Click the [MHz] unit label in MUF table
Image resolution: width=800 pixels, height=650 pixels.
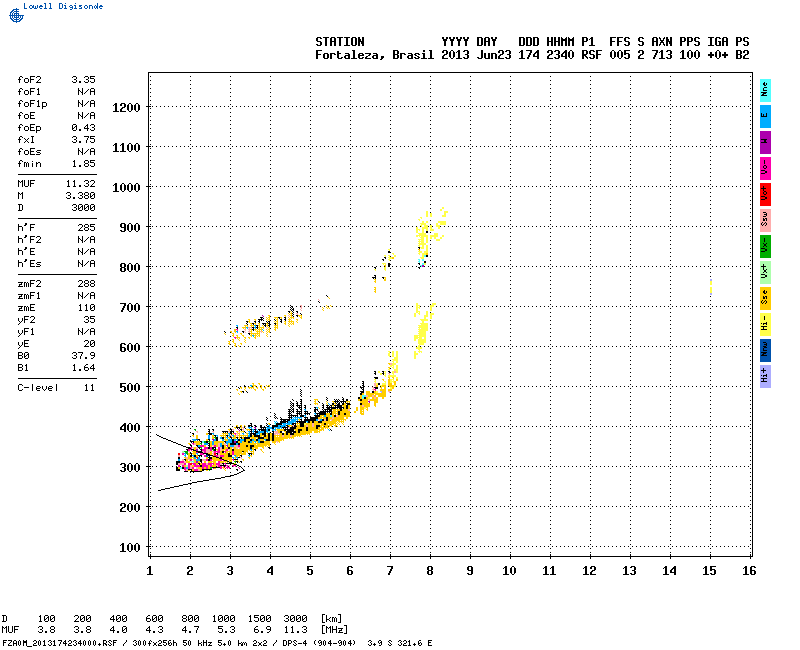pyautogui.click(x=334, y=630)
